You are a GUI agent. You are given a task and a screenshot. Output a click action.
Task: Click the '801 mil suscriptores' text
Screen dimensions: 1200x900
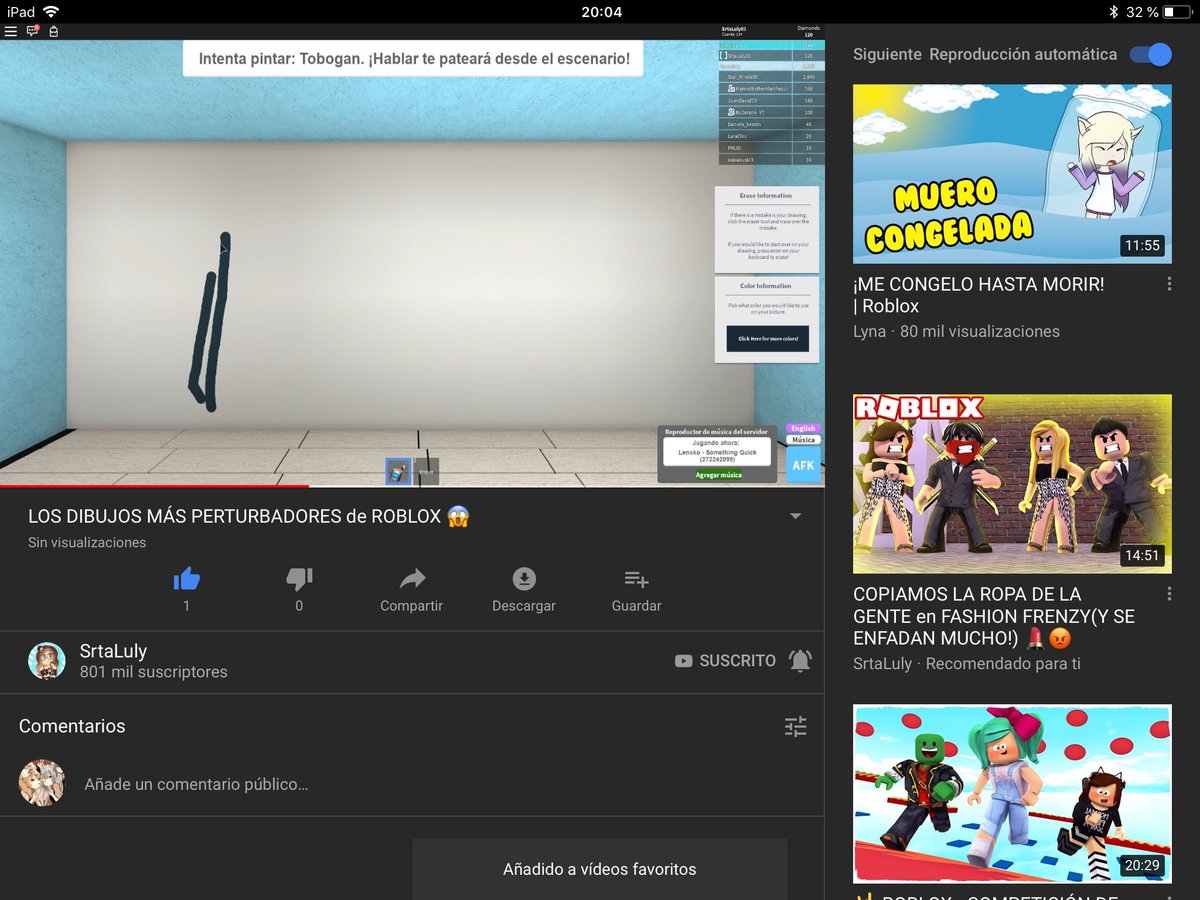click(x=154, y=672)
